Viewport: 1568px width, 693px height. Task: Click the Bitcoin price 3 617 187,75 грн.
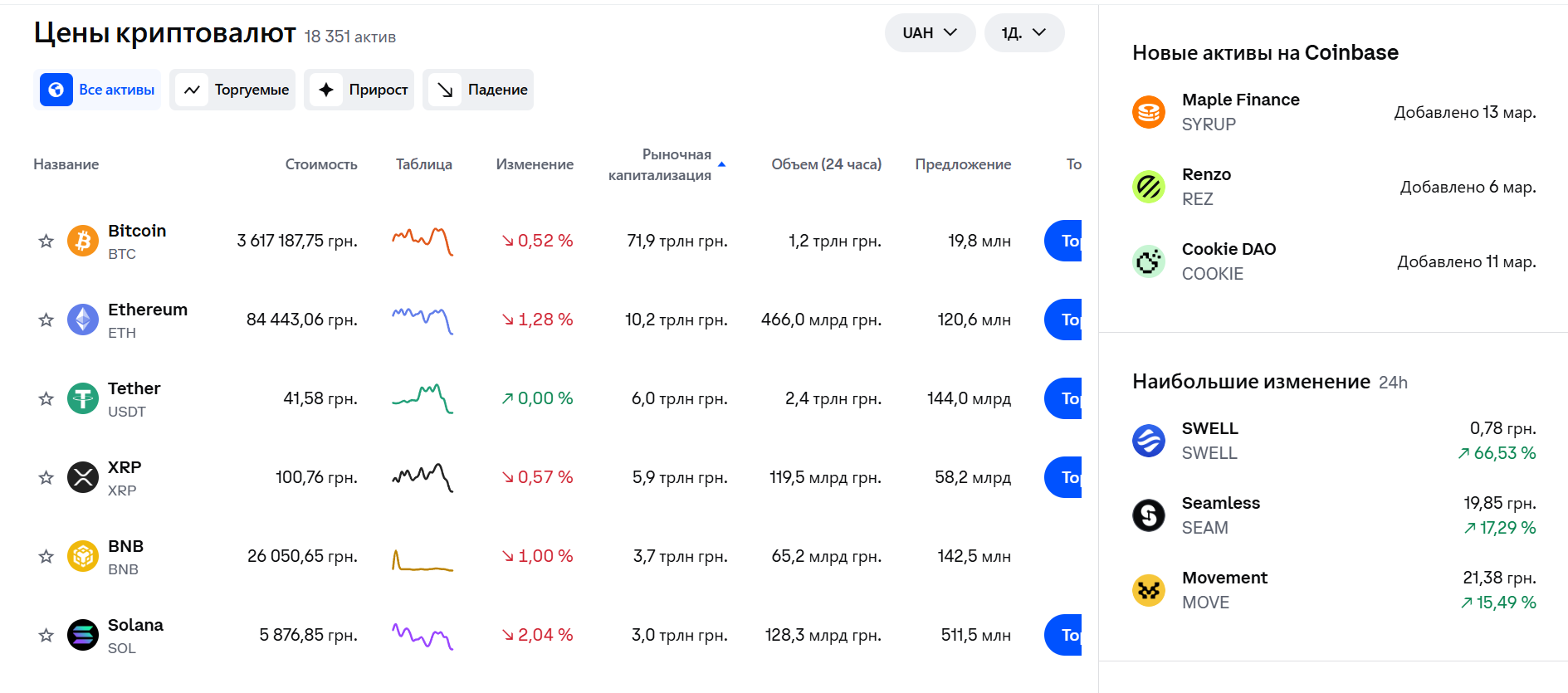click(297, 241)
